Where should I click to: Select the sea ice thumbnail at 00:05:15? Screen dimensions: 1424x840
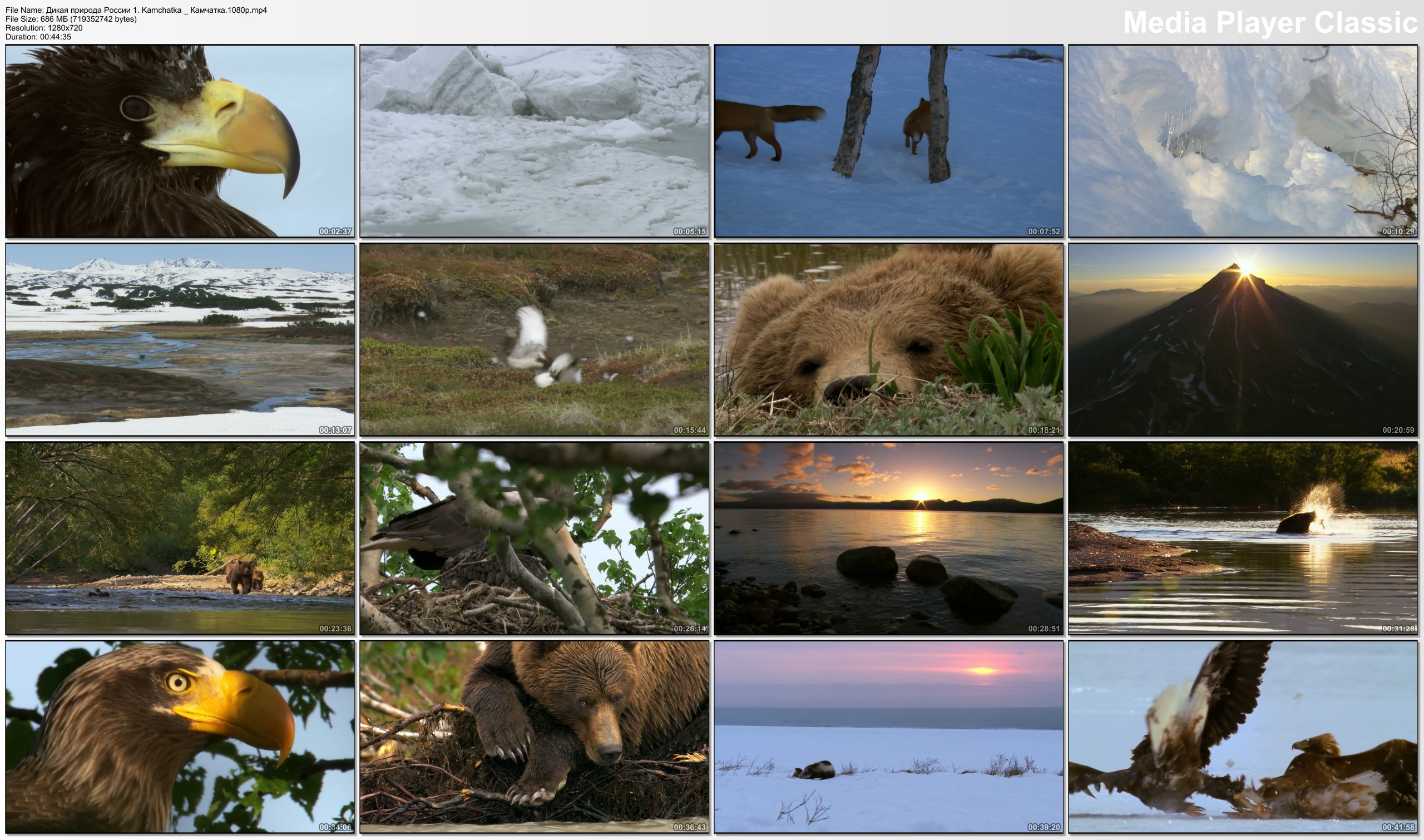tap(535, 141)
